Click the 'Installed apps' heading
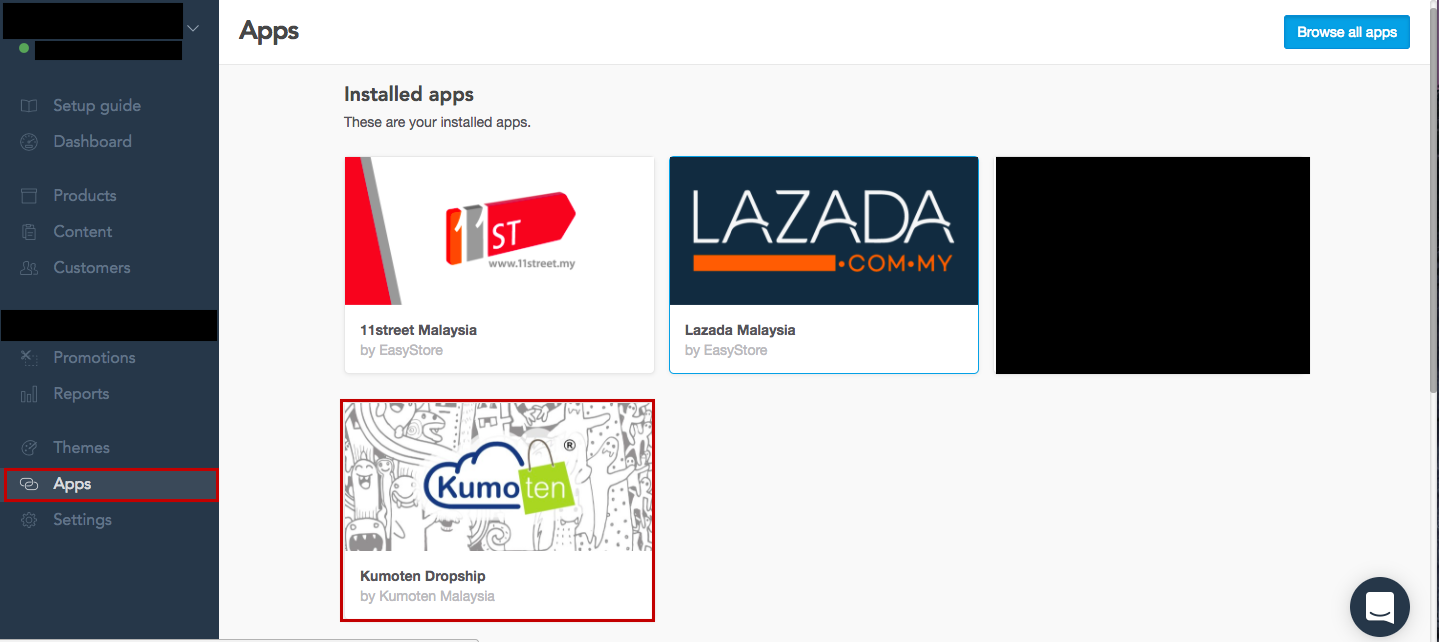Screen dimensions: 1439x642 click(409, 94)
